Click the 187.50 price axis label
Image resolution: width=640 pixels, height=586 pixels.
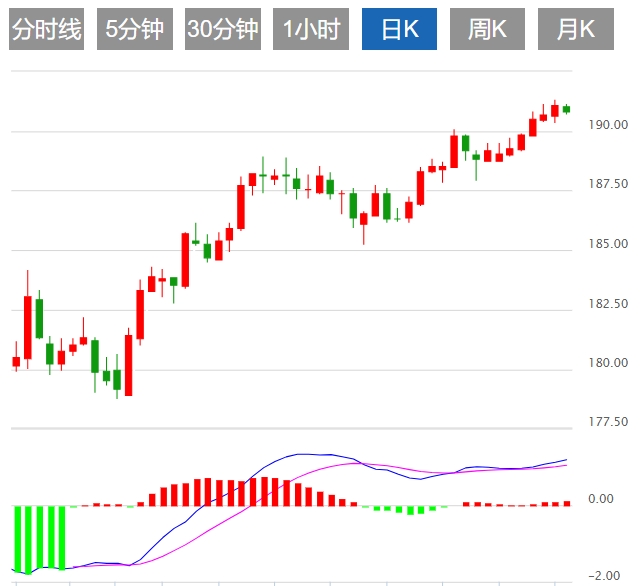click(x=609, y=185)
